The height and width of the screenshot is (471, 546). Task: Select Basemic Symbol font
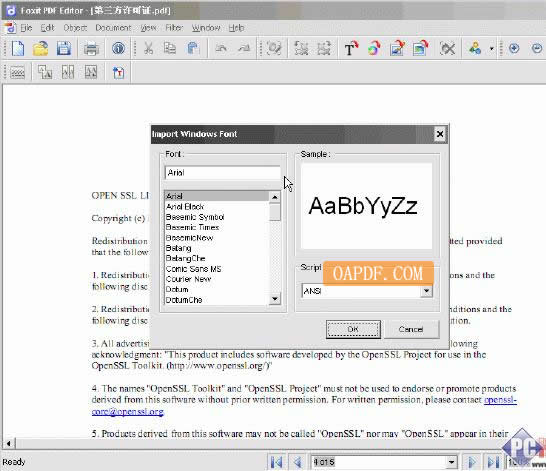(217, 217)
